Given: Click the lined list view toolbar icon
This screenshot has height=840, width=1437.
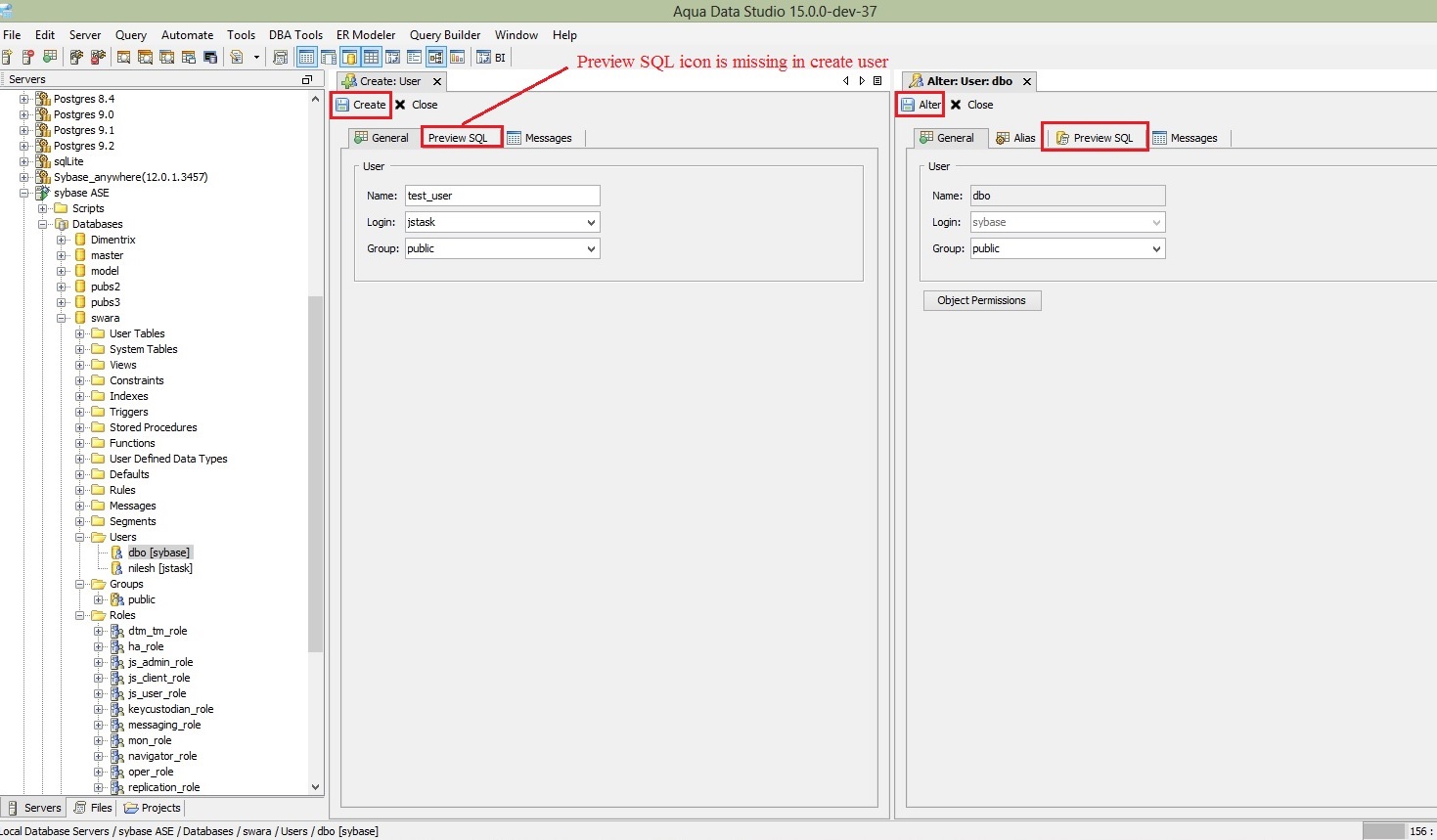Looking at the screenshot, I should click(x=414, y=58).
